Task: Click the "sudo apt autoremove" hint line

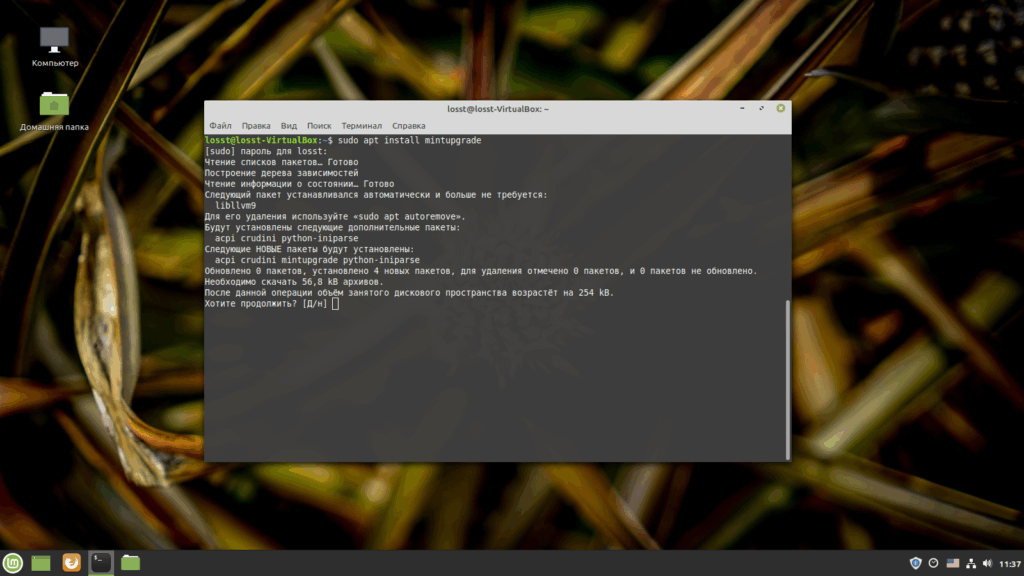Action: coord(335,217)
